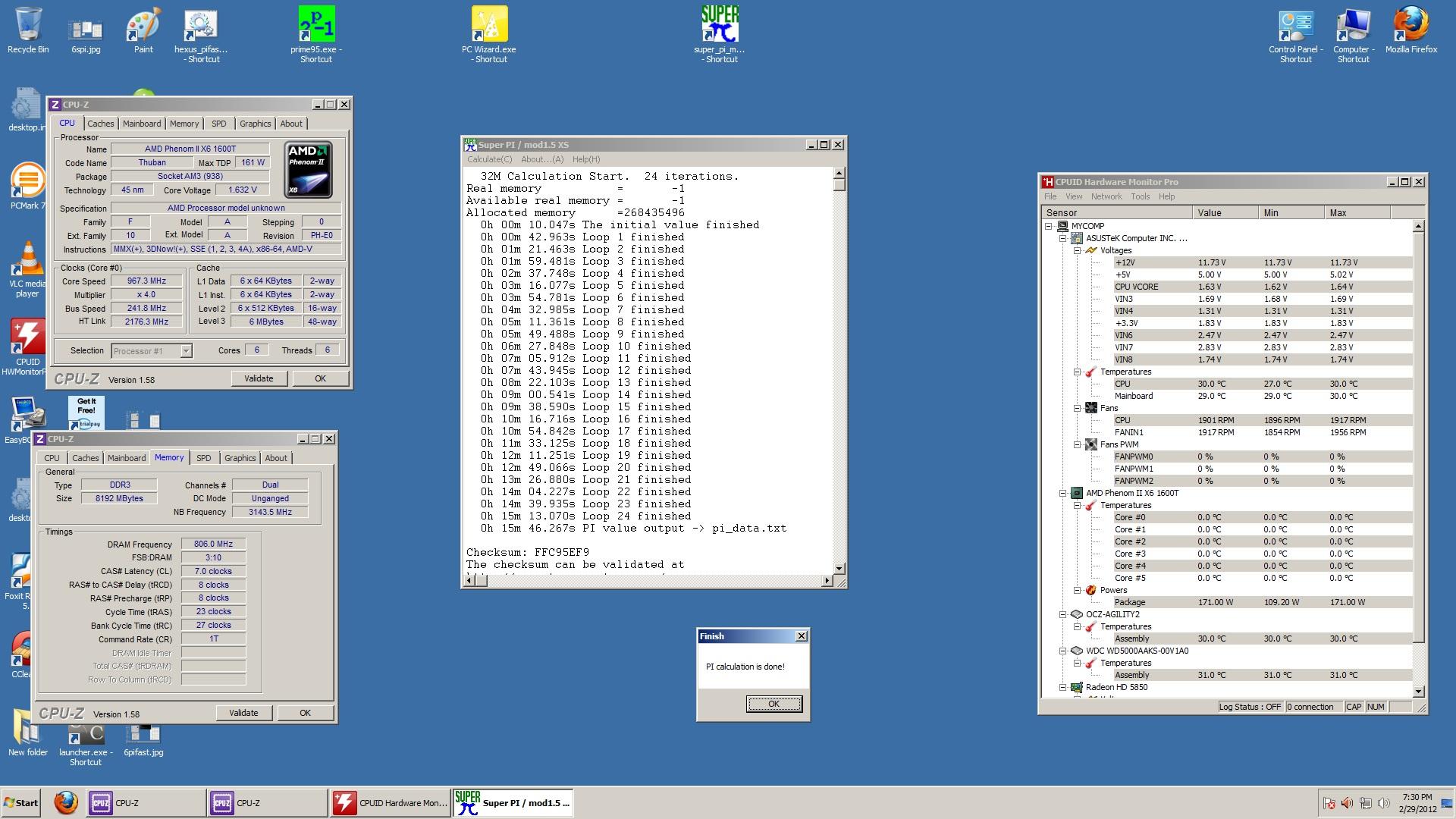1456x819 pixels.
Task: Collapse the Voltages tree node
Action: coord(1077,250)
